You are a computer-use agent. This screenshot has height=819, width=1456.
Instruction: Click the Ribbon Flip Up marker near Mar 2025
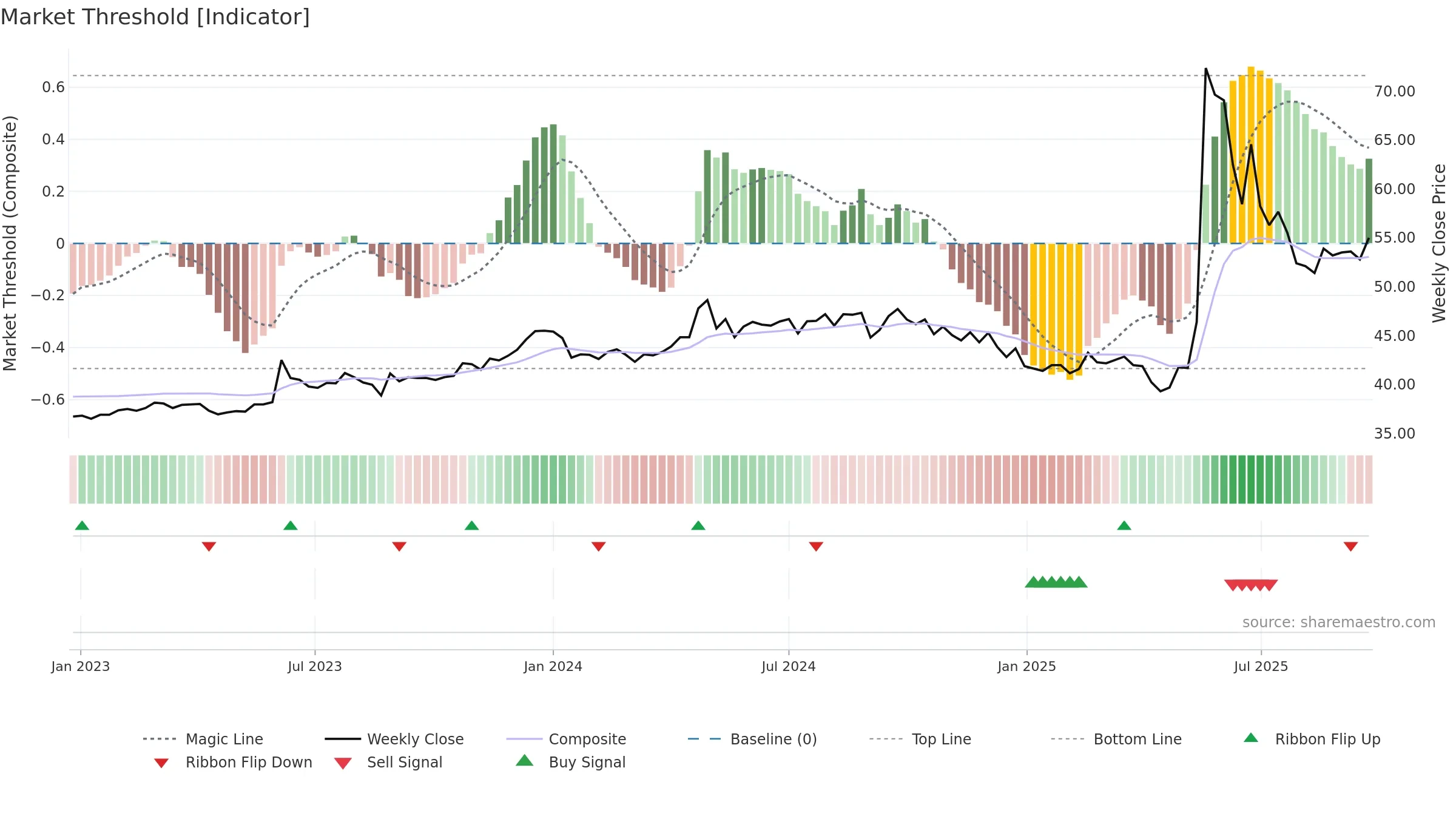(1124, 525)
